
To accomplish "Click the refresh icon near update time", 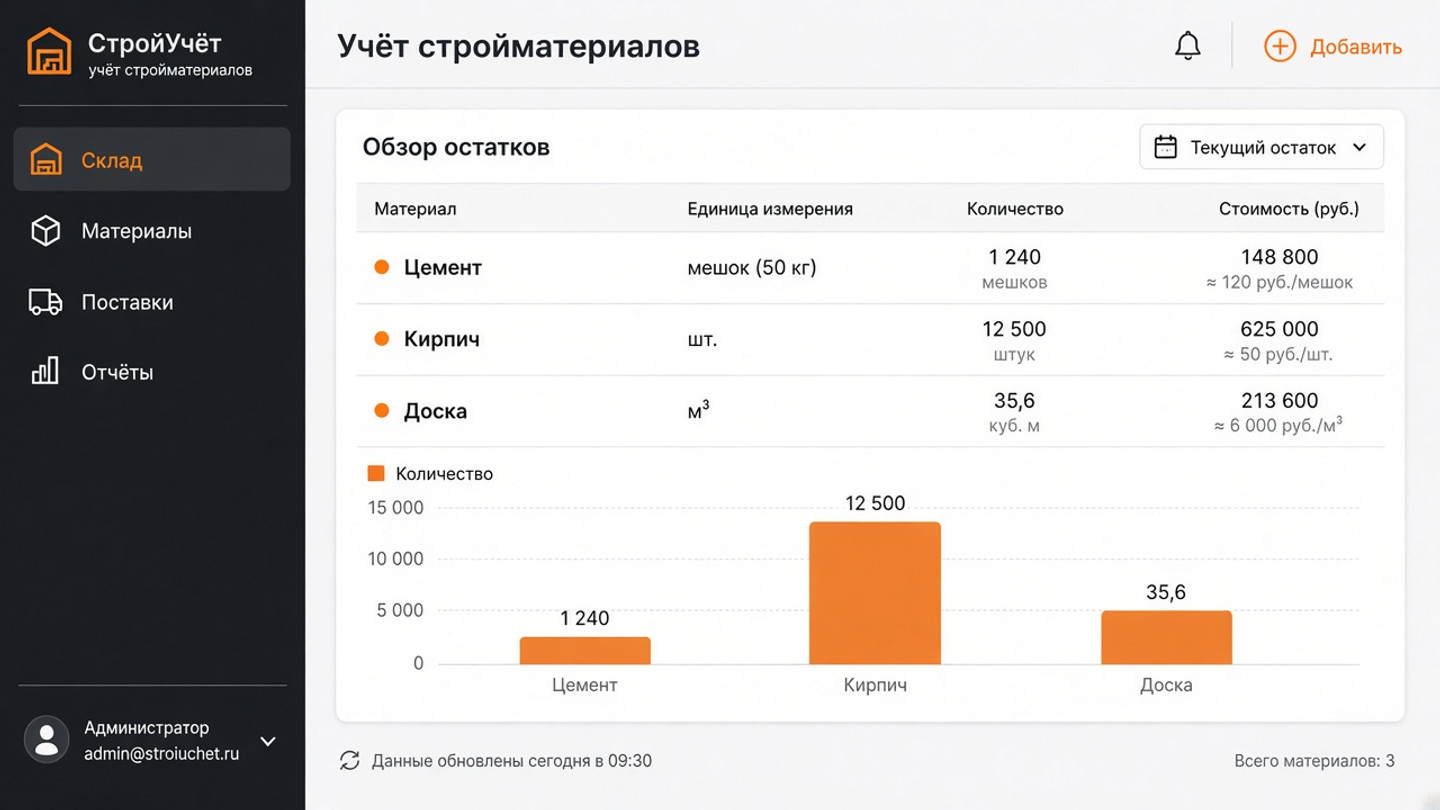I will [x=349, y=761].
